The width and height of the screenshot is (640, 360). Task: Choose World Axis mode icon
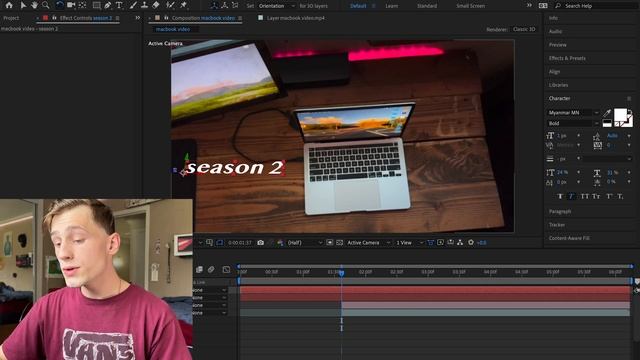pyautogui.click(x=224, y=5)
